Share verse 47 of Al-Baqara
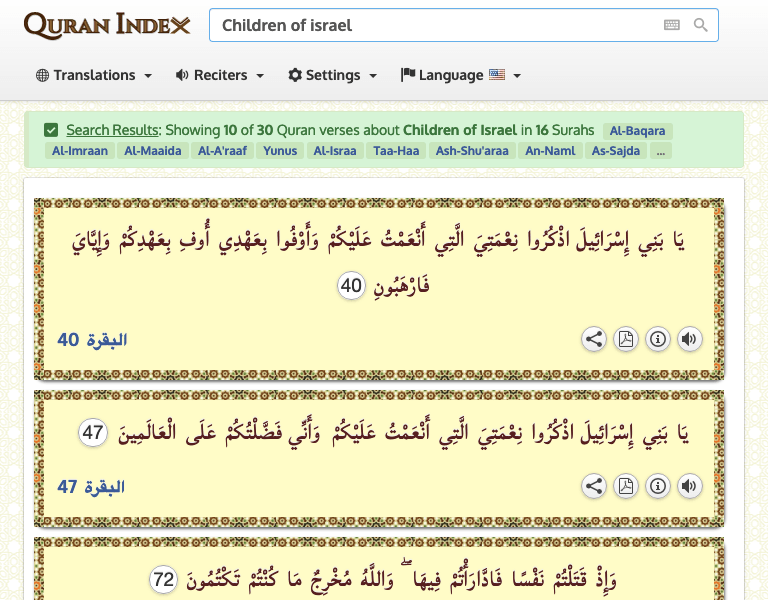This screenshot has width=768, height=600. [594, 486]
